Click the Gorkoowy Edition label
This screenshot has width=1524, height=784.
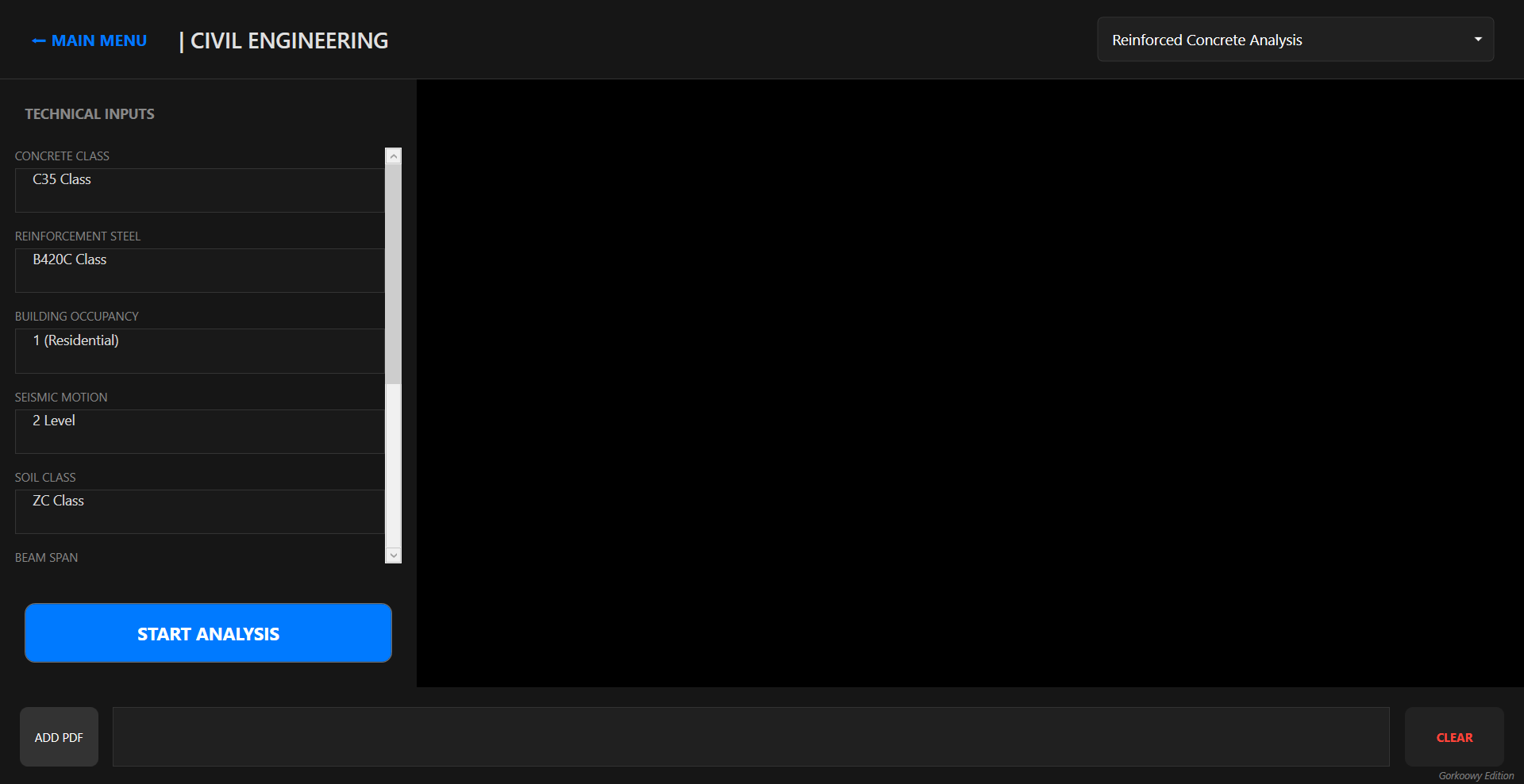point(1475,776)
